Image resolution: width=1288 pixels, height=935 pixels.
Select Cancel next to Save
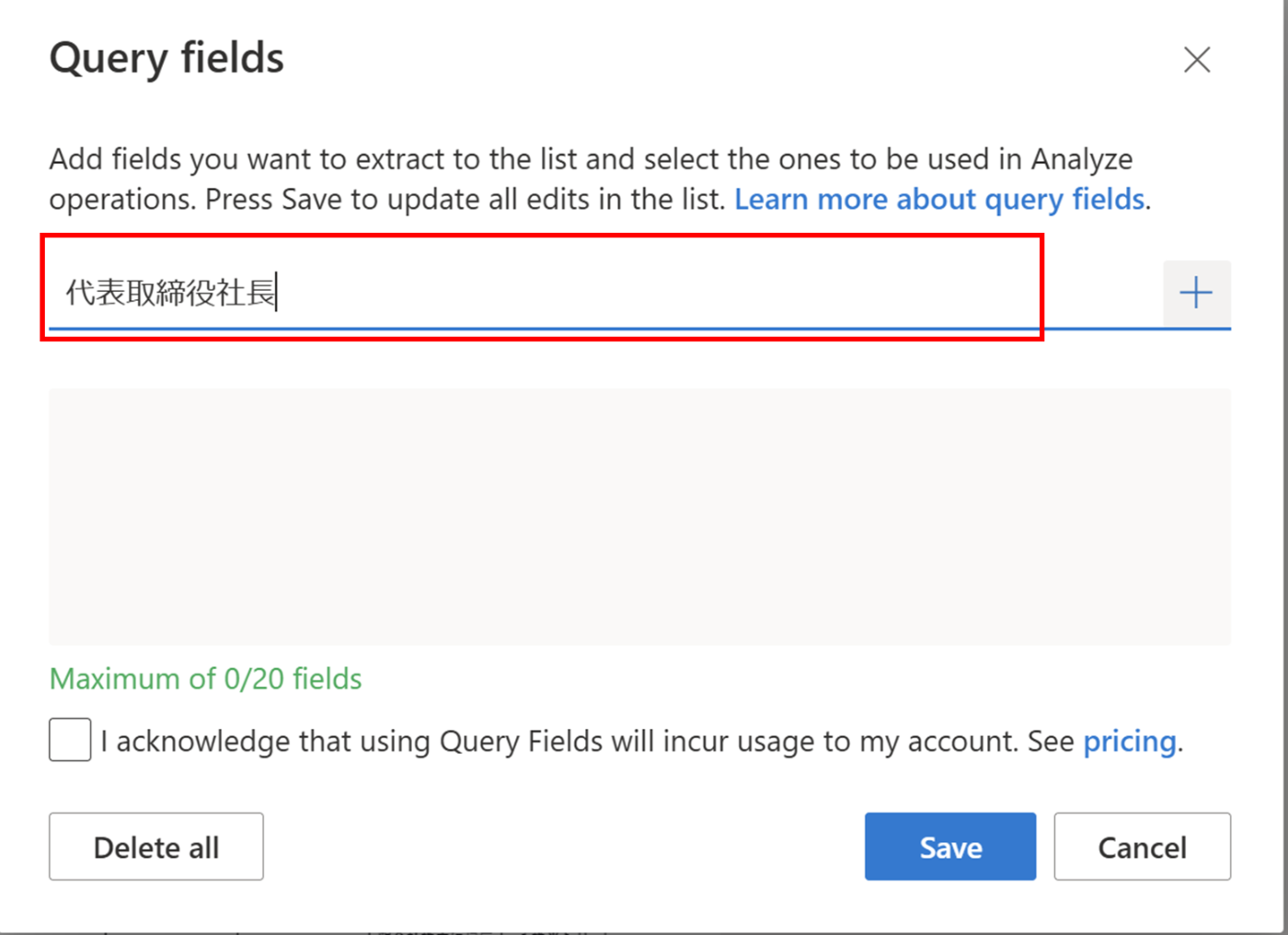(1142, 847)
